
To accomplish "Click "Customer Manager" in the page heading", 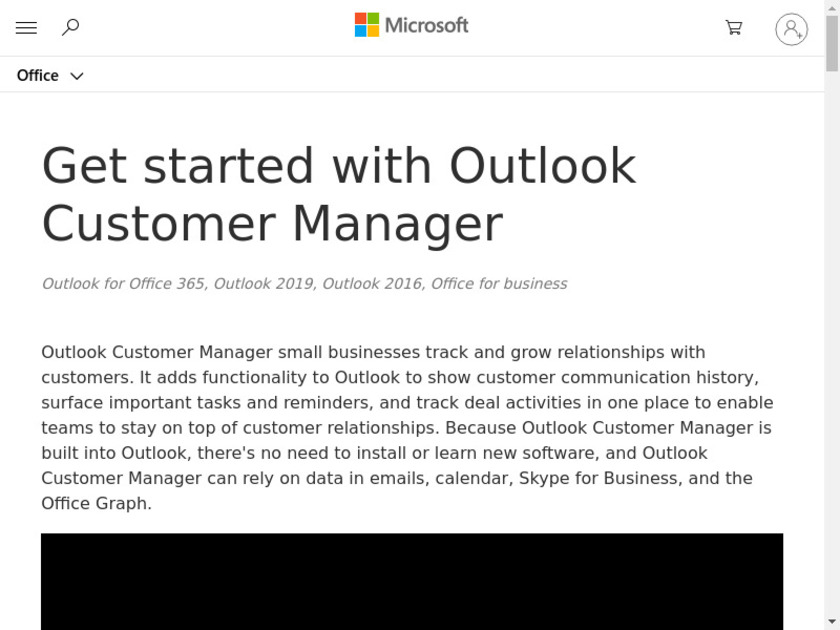I will tap(271, 223).
